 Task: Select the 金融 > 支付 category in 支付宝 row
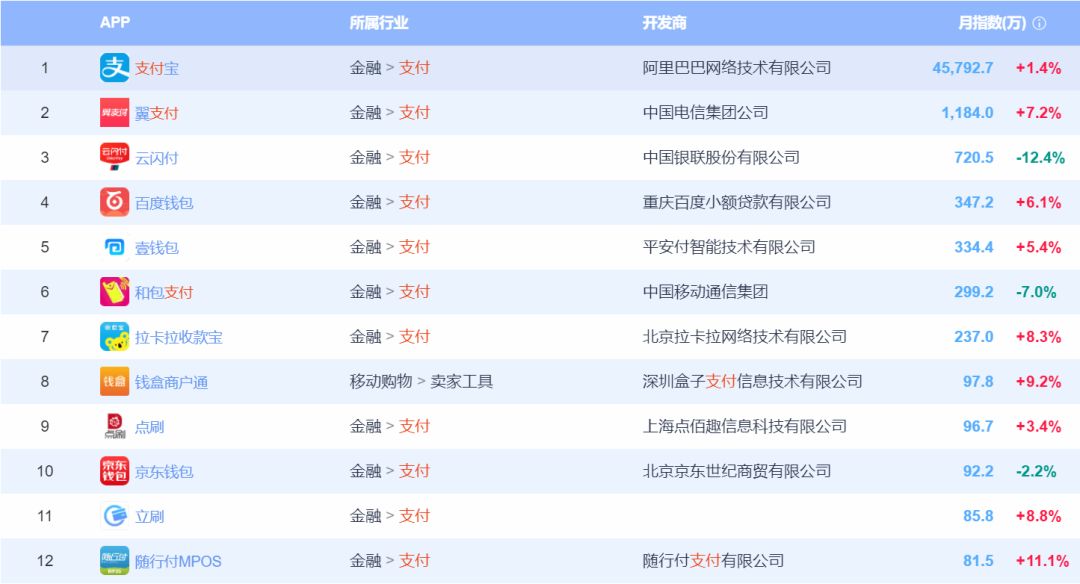pyautogui.click(x=390, y=67)
